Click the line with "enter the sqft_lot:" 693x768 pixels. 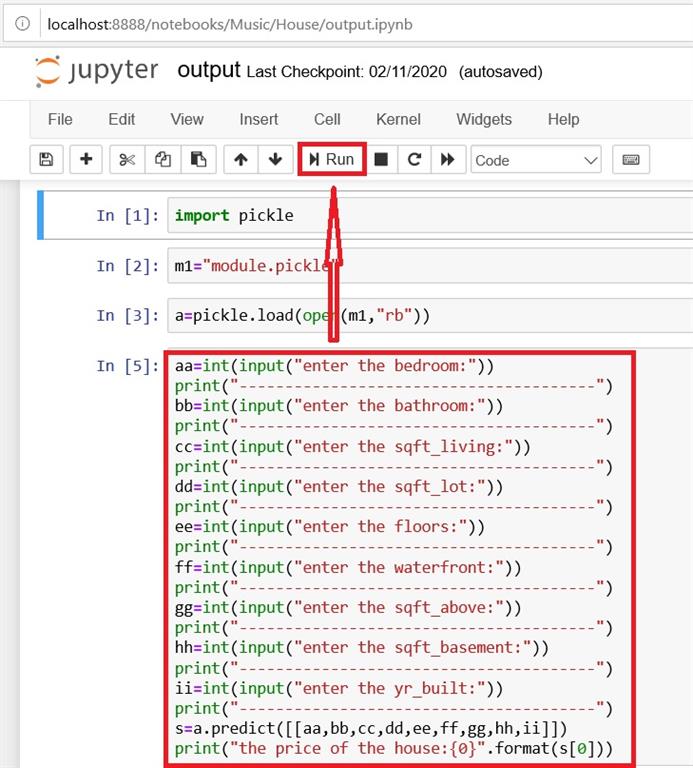click(339, 487)
